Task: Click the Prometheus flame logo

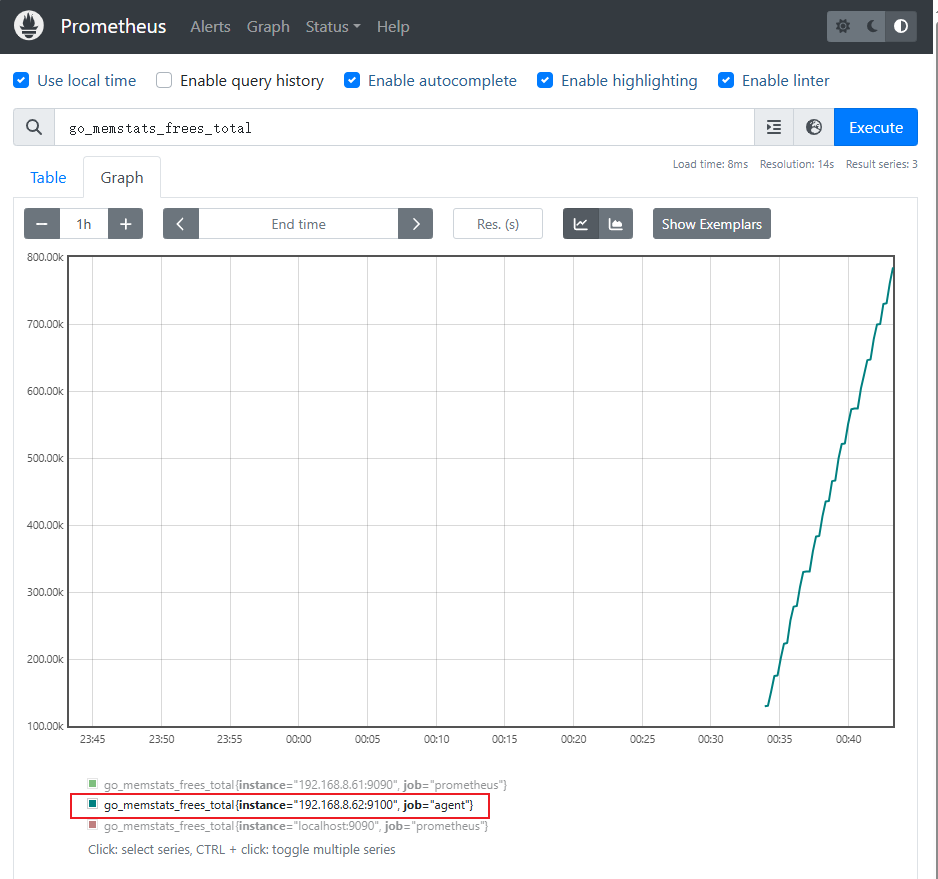Action: pyautogui.click(x=30, y=26)
